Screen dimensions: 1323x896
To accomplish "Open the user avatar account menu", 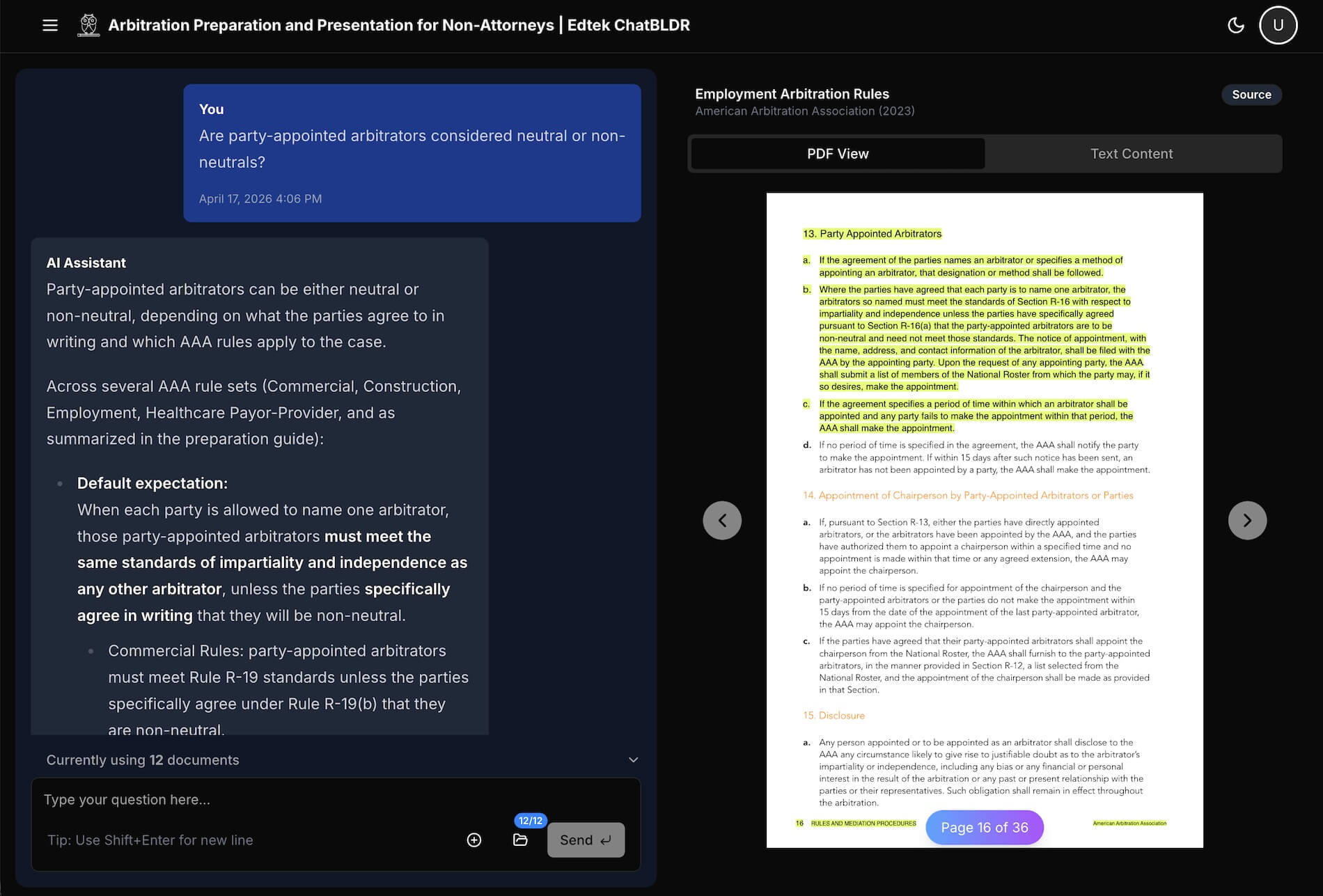I will pyautogui.click(x=1278, y=24).
